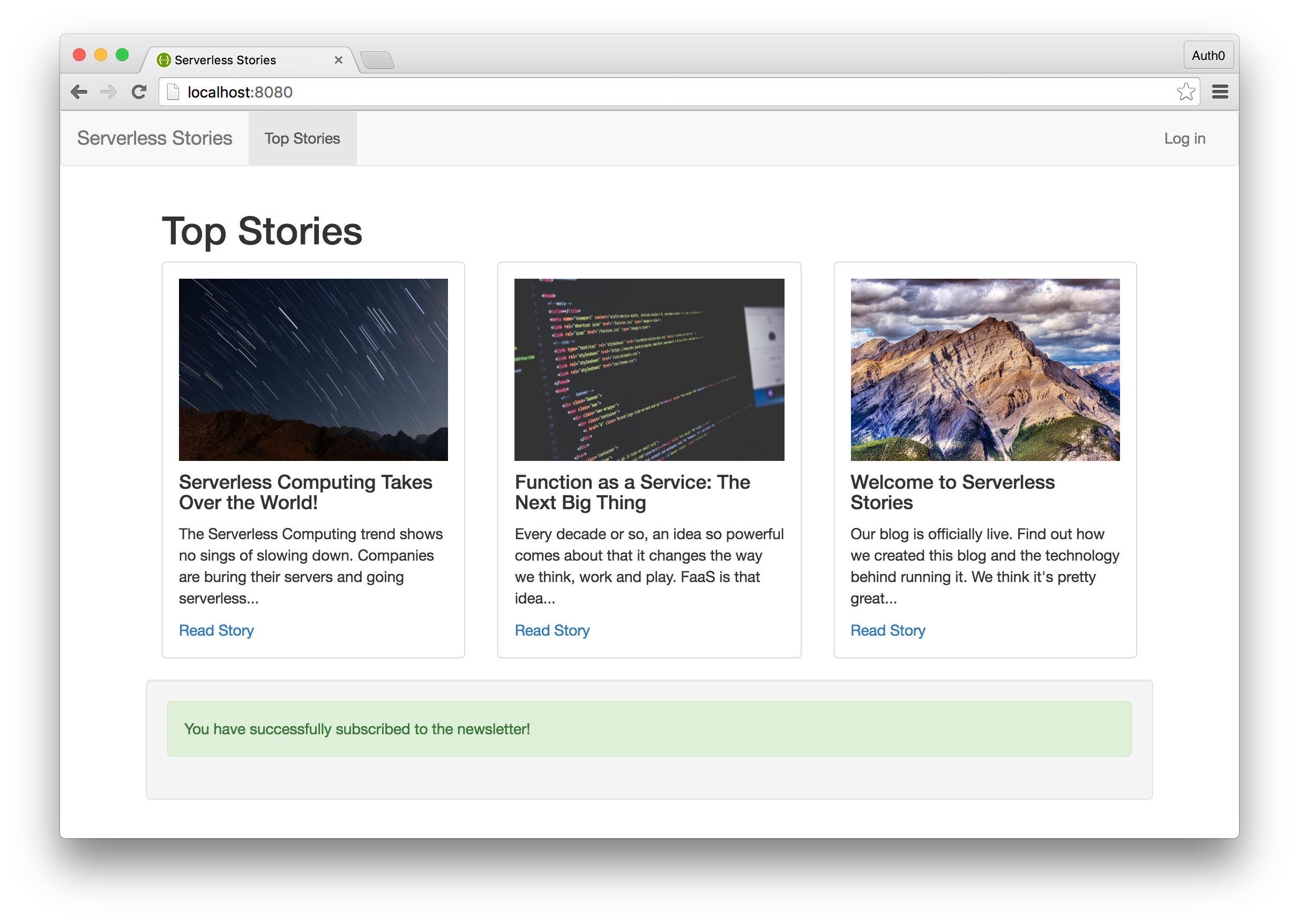This screenshot has width=1299, height=924.
Task: Click the star trails night sky thumbnail
Action: [x=313, y=369]
